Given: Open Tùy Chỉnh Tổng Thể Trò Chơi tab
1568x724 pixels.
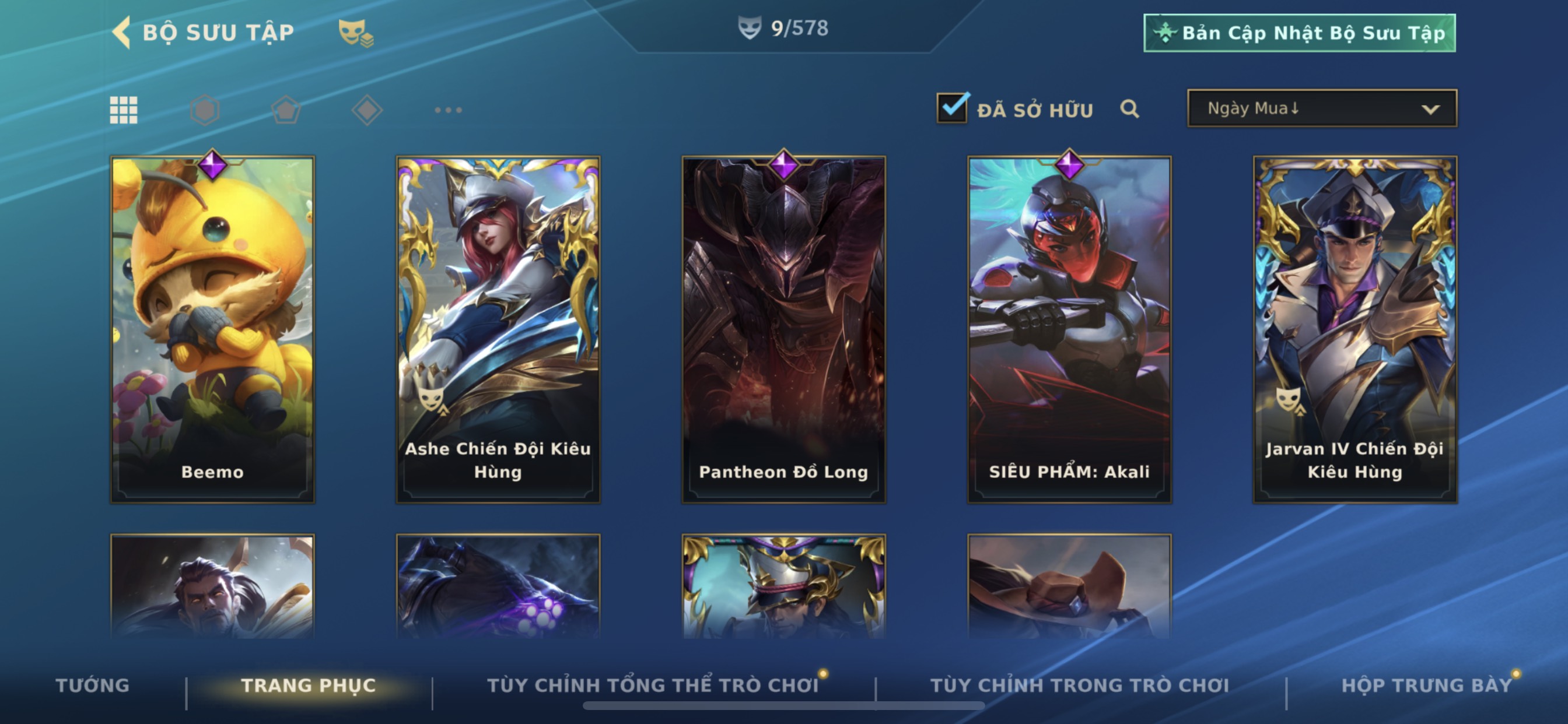Looking at the screenshot, I should (653, 685).
